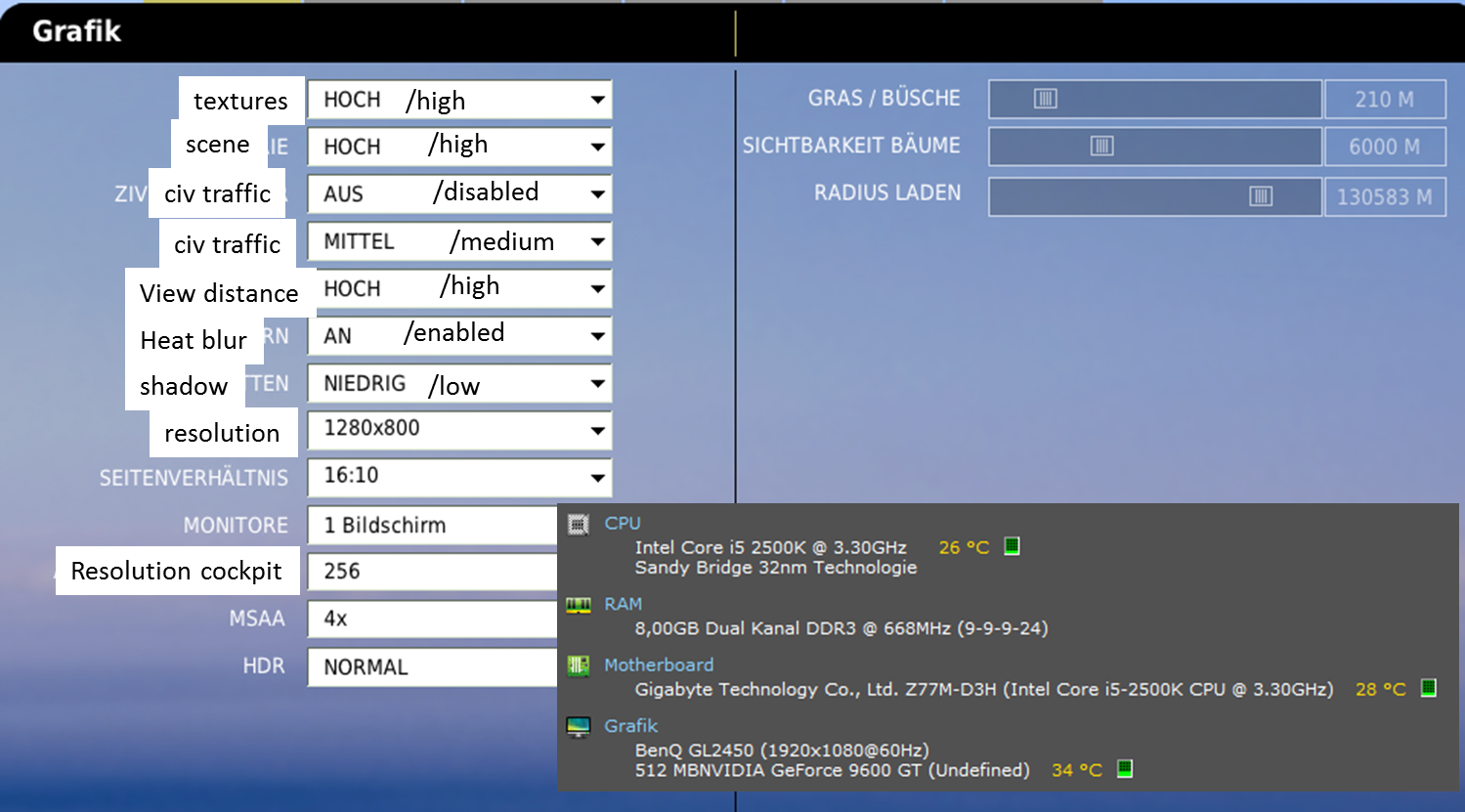
Task: Click the MSAA 4x field
Action: (x=432, y=619)
